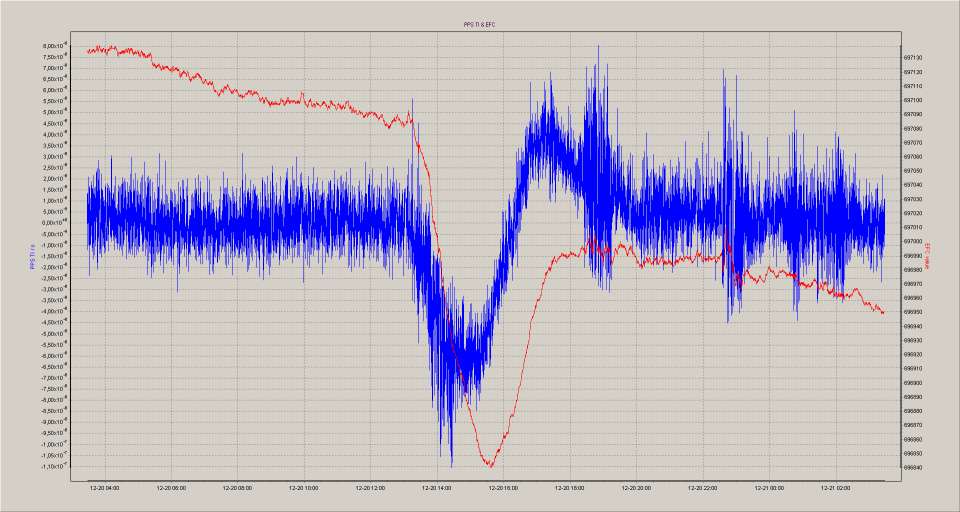Click the red curve's starting point at top left

coord(88,51)
